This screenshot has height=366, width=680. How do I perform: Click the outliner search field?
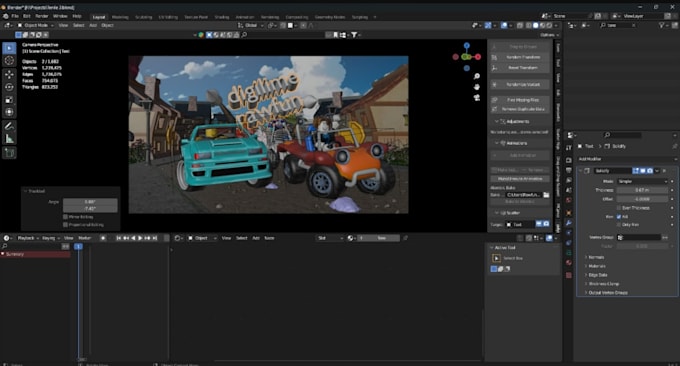[618, 26]
